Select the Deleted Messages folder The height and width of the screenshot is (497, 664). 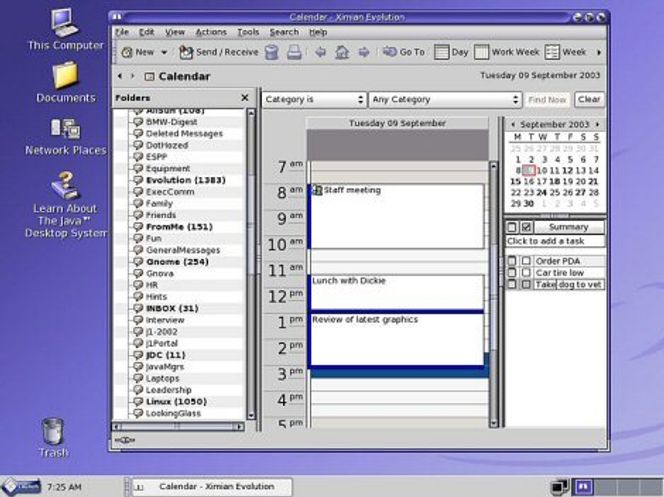[x=184, y=134]
